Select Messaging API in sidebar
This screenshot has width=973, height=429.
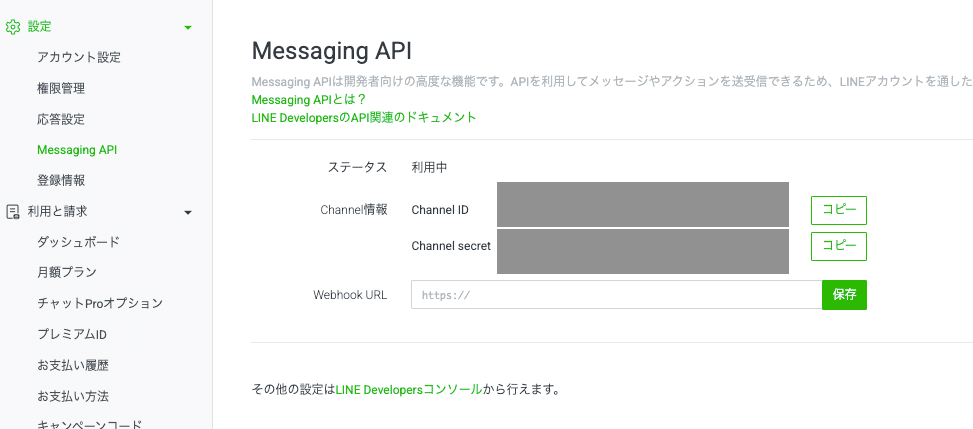click(77, 150)
